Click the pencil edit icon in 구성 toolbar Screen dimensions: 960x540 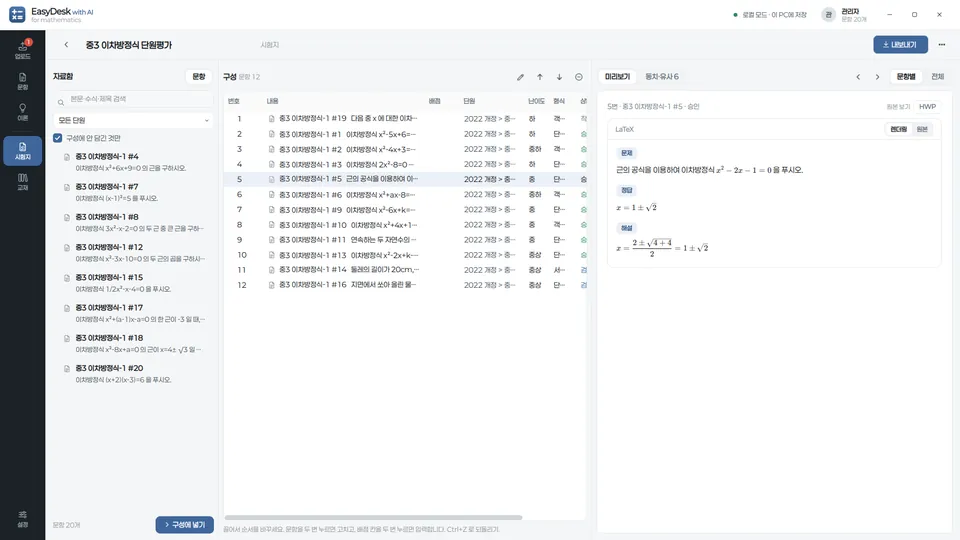520,77
